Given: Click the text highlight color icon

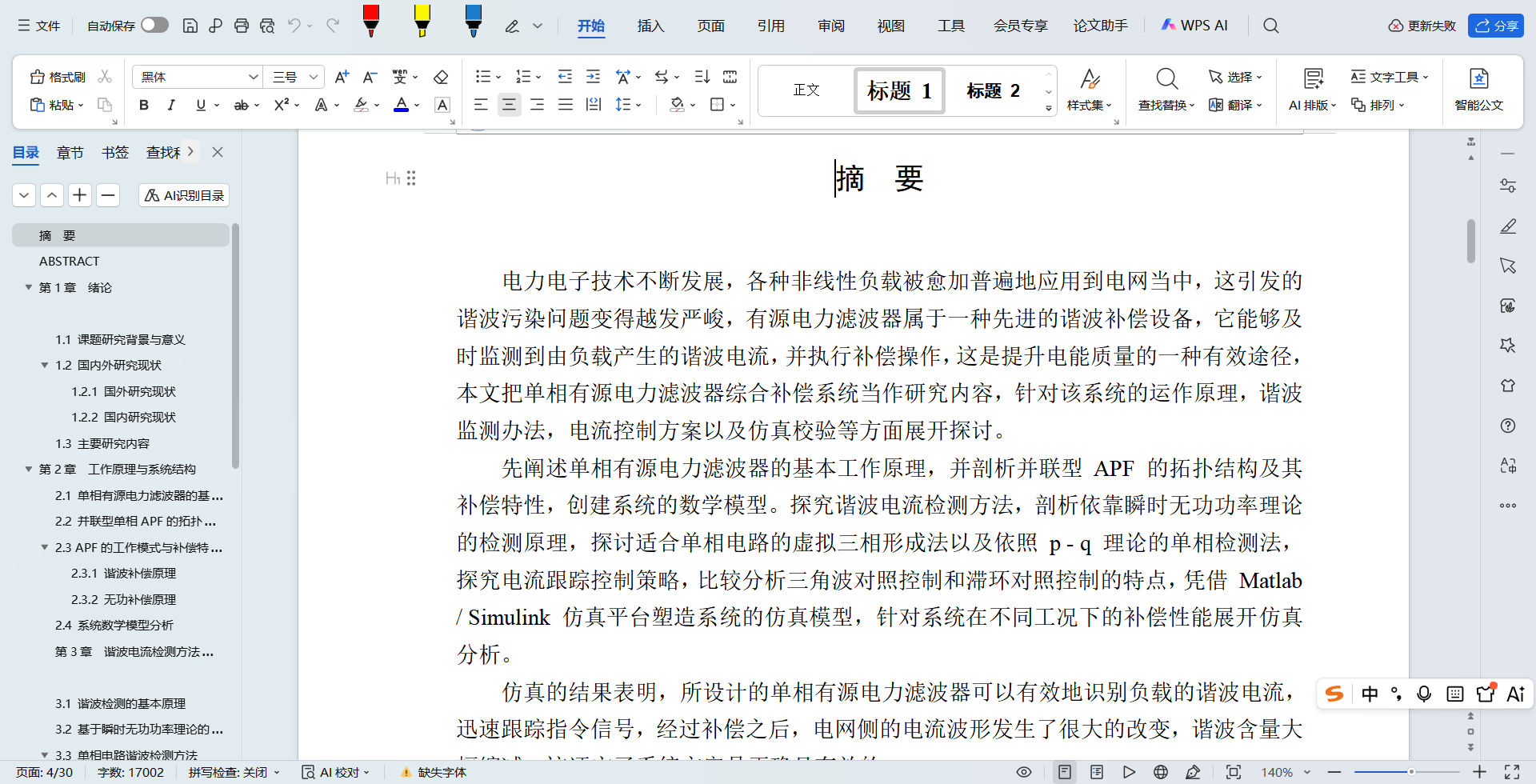Looking at the screenshot, I should 362,105.
